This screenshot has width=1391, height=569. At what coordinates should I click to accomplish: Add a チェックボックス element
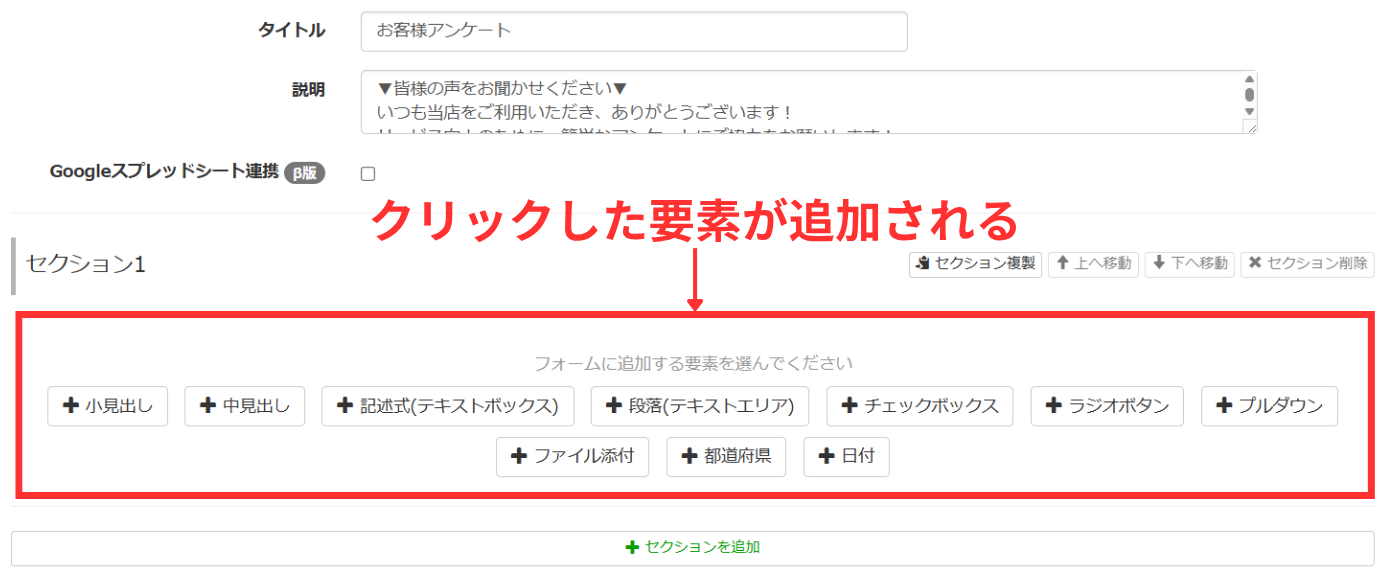[x=920, y=406]
